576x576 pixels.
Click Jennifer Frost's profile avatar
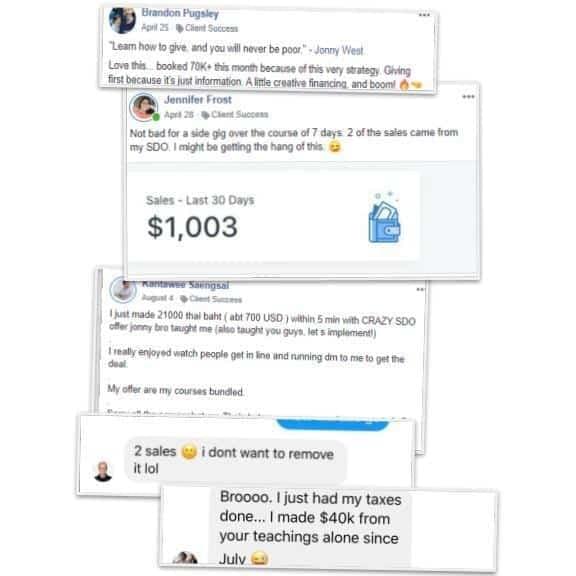(144, 107)
